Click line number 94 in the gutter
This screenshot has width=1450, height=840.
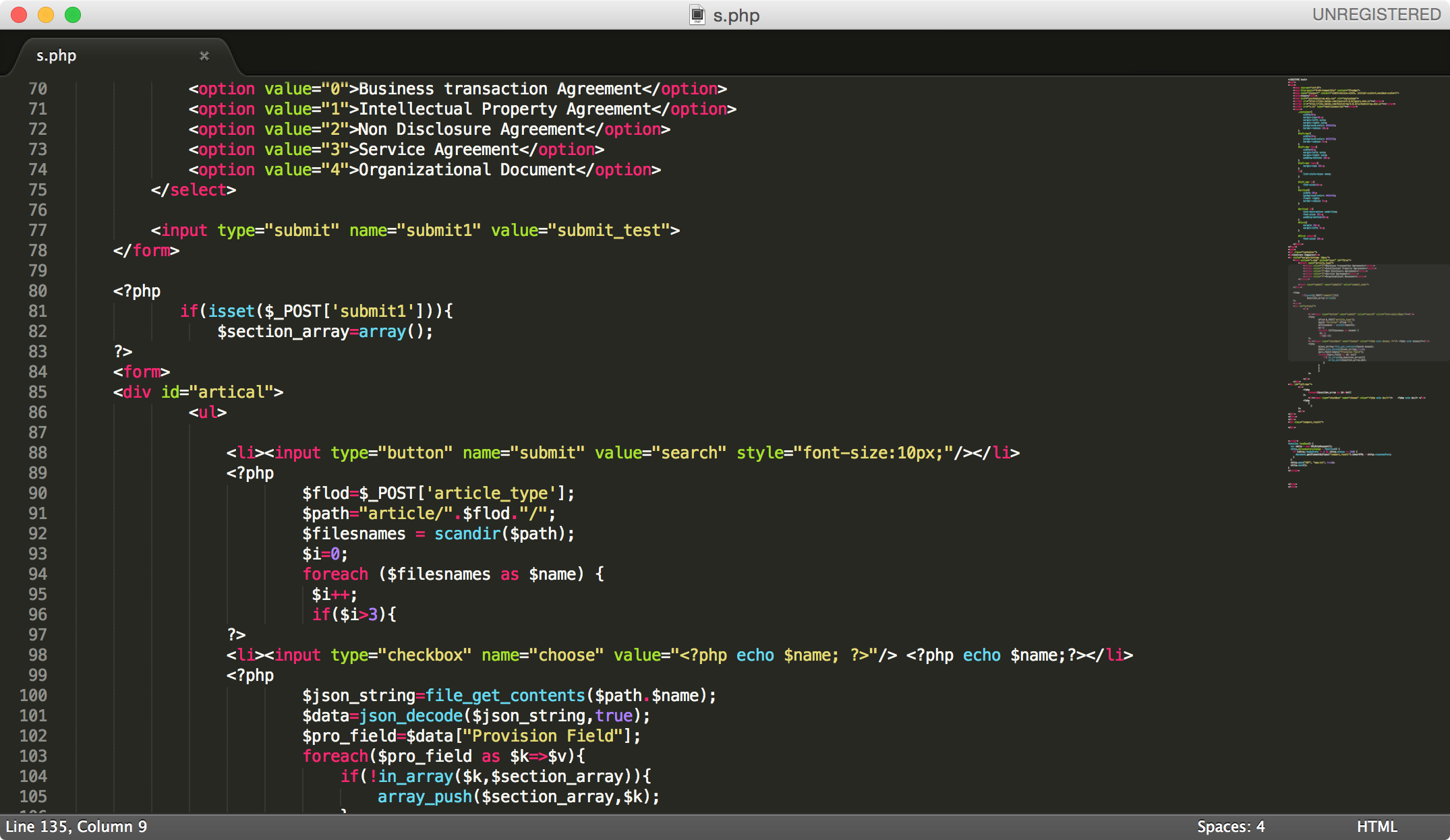pos(38,574)
